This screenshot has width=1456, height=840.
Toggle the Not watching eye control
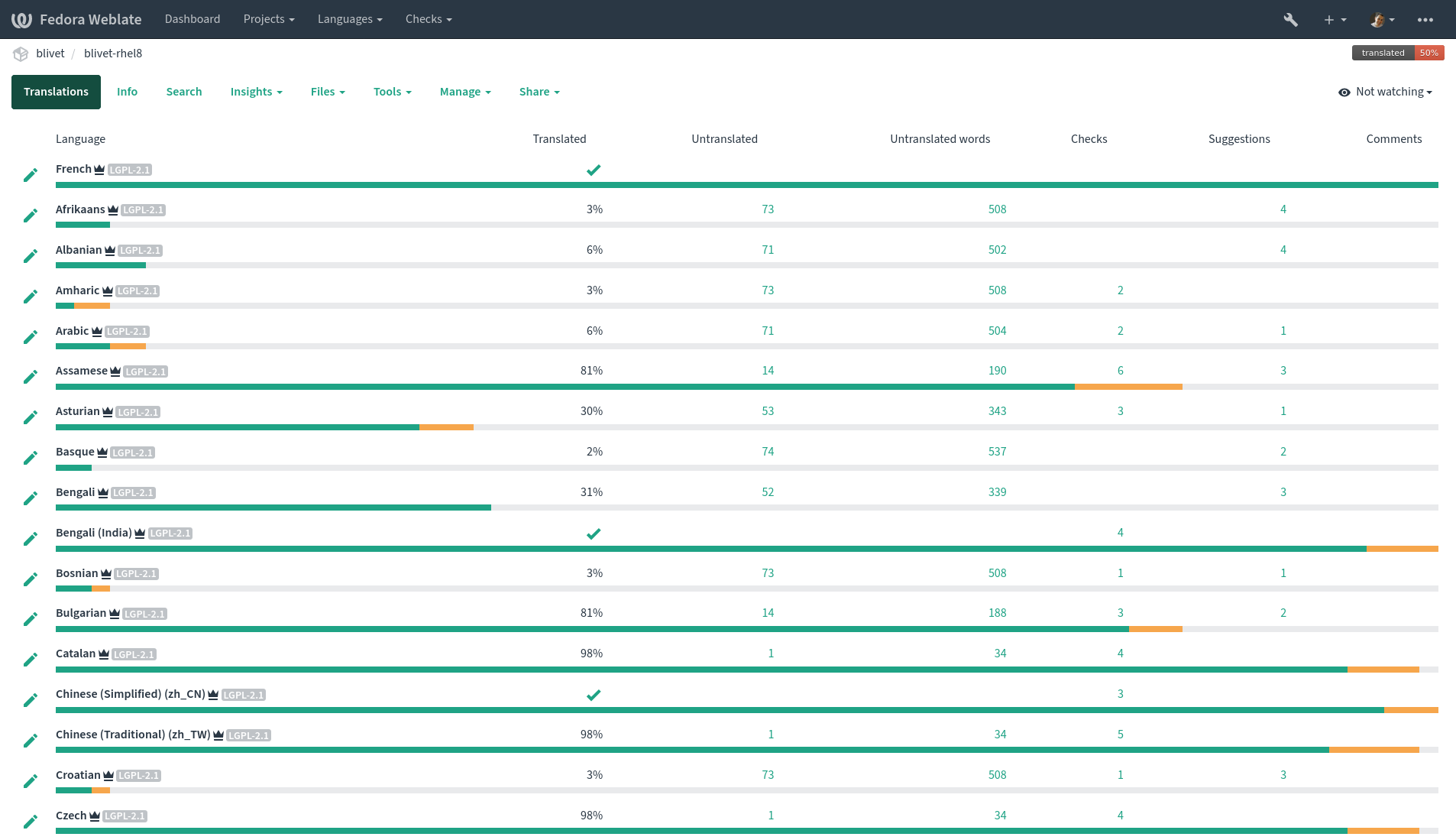[x=1385, y=92]
